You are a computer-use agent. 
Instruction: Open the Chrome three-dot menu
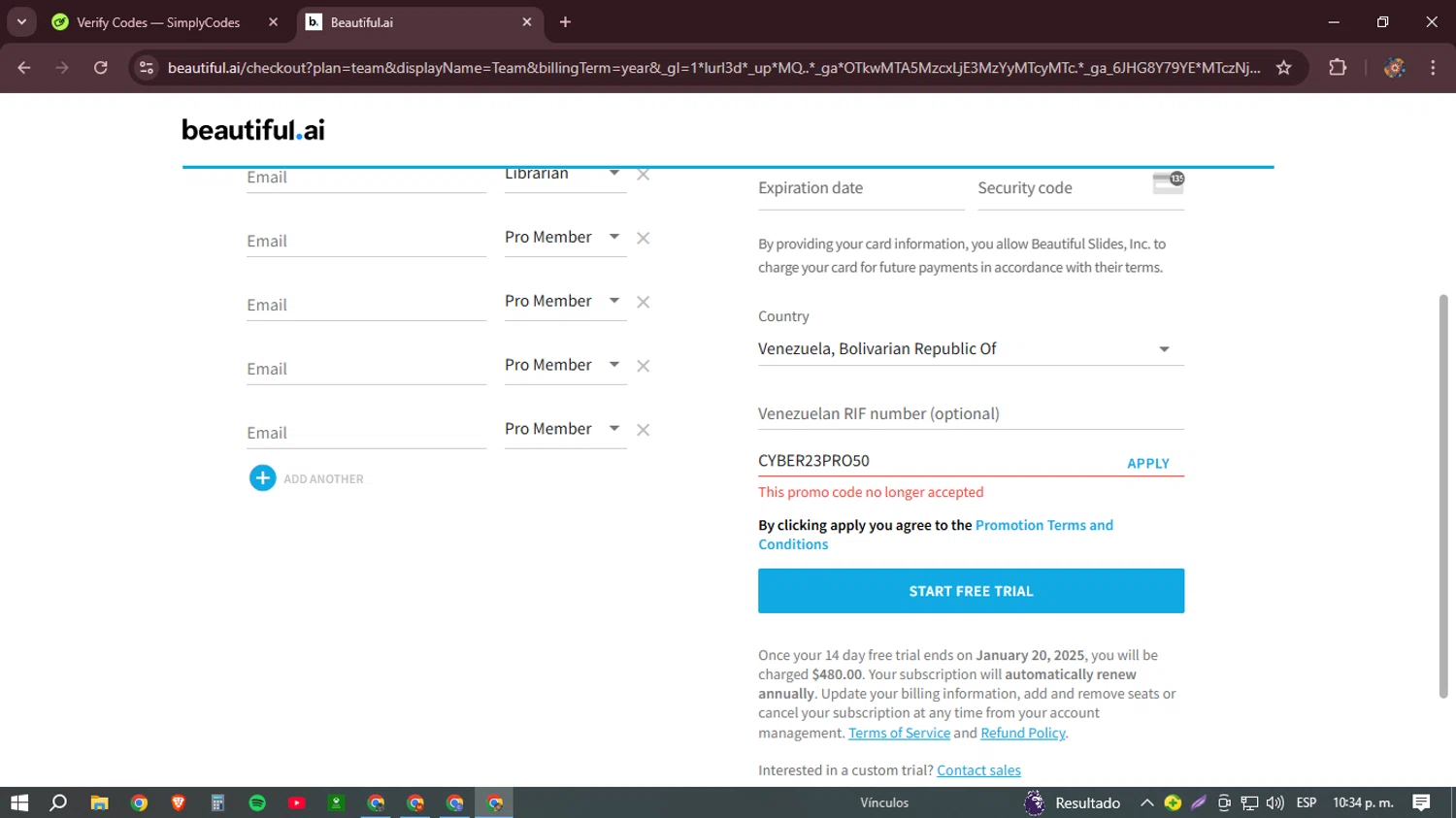click(1433, 67)
